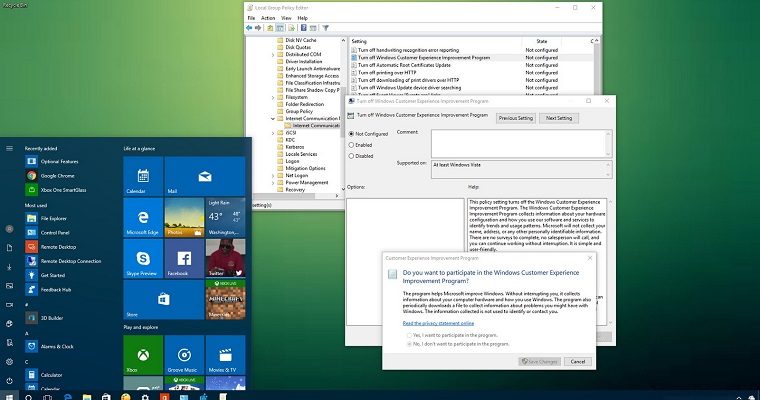Open the Movies & TV tile
The height and width of the screenshot is (400, 760).
[x=225, y=355]
